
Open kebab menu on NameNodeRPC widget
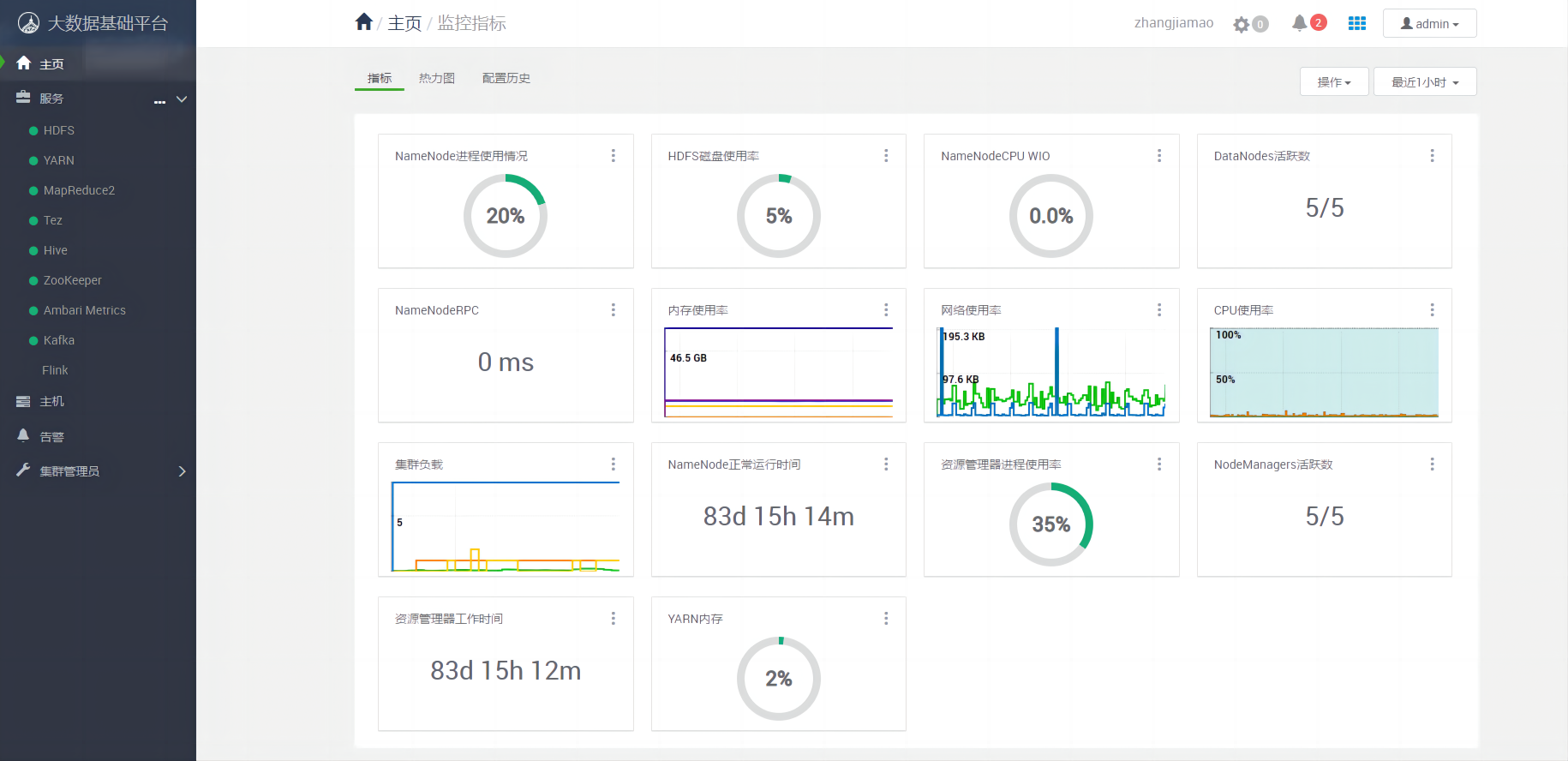coord(613,310)
